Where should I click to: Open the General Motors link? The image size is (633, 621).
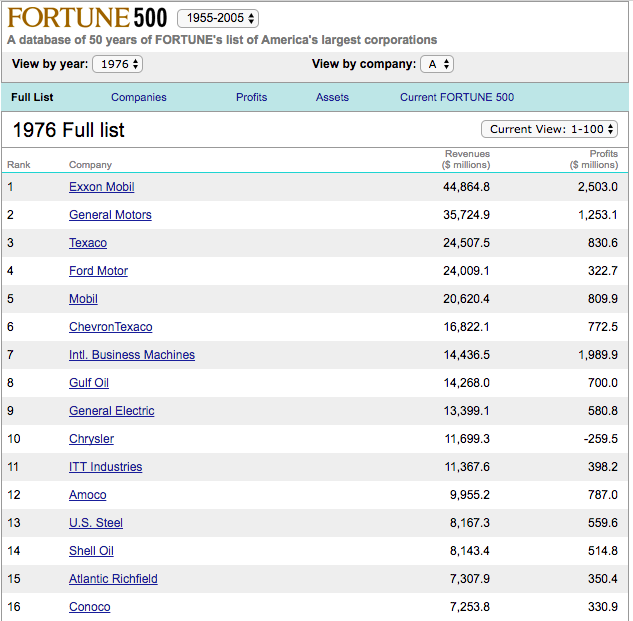[110, 215]
